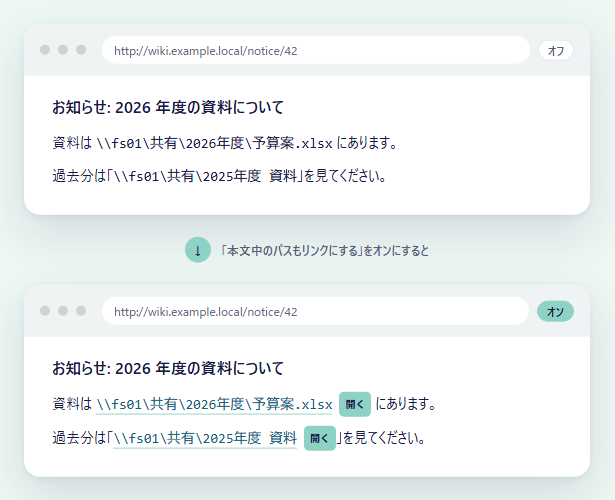Click the 開く button next to 2025年度 資料
This screenshot has height=500, width=615.
point(320,438)
